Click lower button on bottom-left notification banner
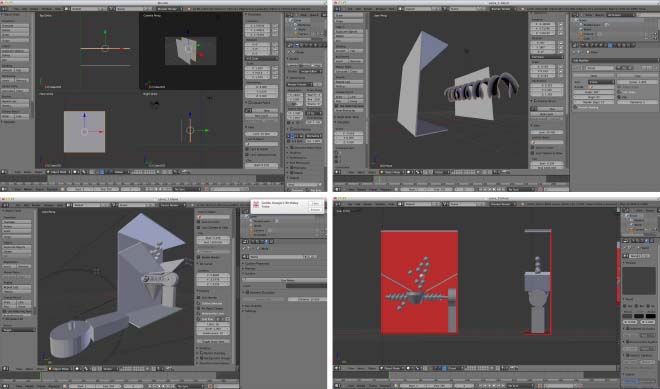The image size is (660, 389). click(315, 209)
